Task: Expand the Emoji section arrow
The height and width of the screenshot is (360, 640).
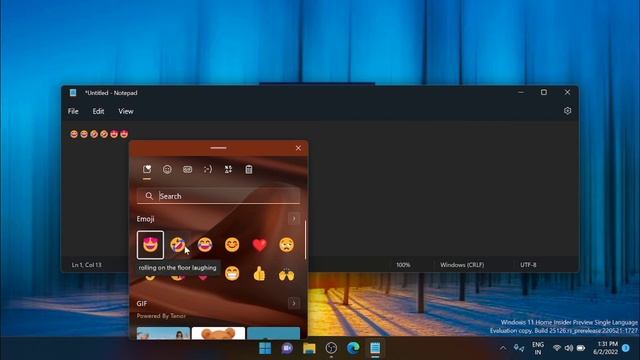Action: tap(294, 219)
